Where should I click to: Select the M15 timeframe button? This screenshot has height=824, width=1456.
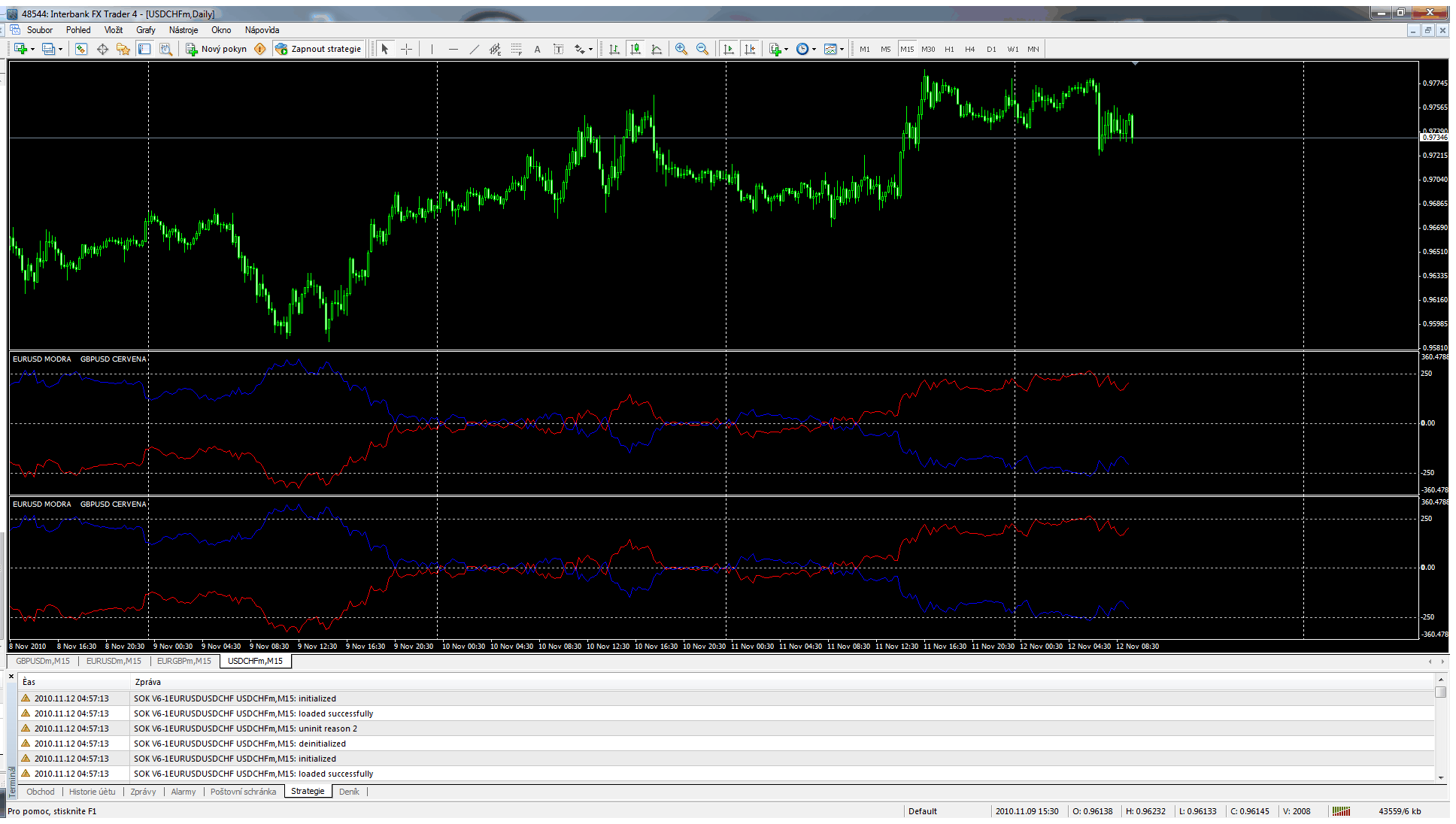coord(907,49)
